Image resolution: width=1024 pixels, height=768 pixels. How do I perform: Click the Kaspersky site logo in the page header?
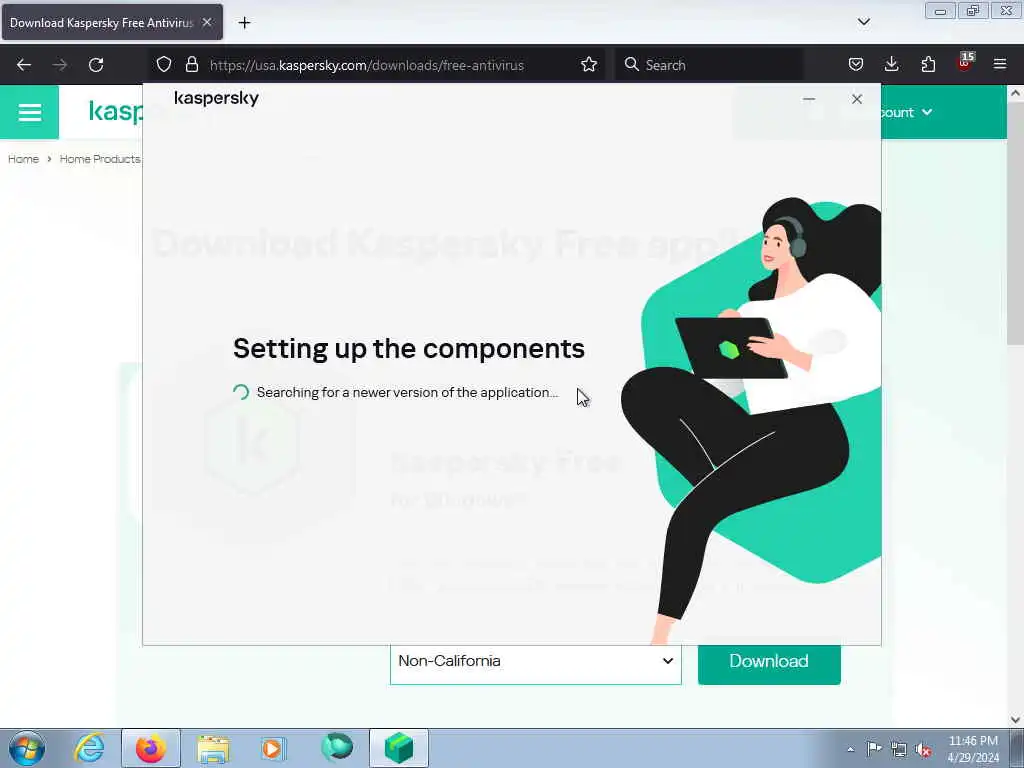pos(116,112)
